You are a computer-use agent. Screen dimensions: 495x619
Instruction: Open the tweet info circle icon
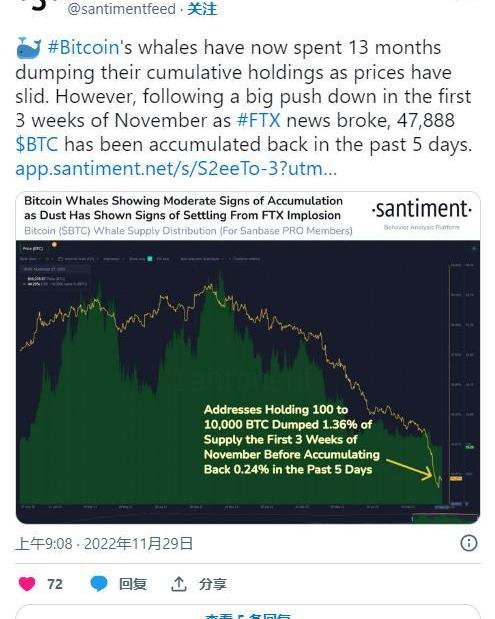(469, 543)
